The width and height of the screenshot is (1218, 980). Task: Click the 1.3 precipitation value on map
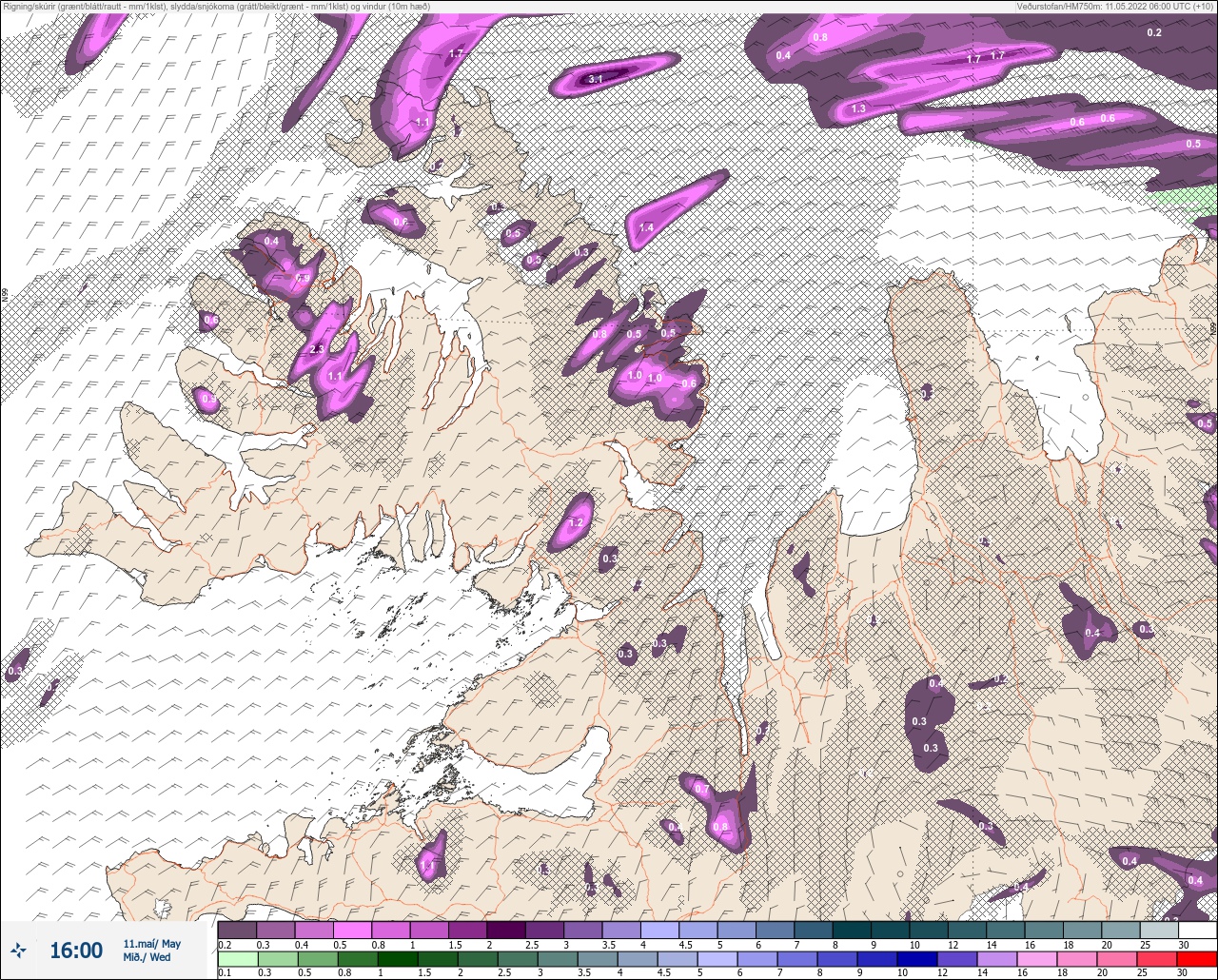(x=858, y=108)
